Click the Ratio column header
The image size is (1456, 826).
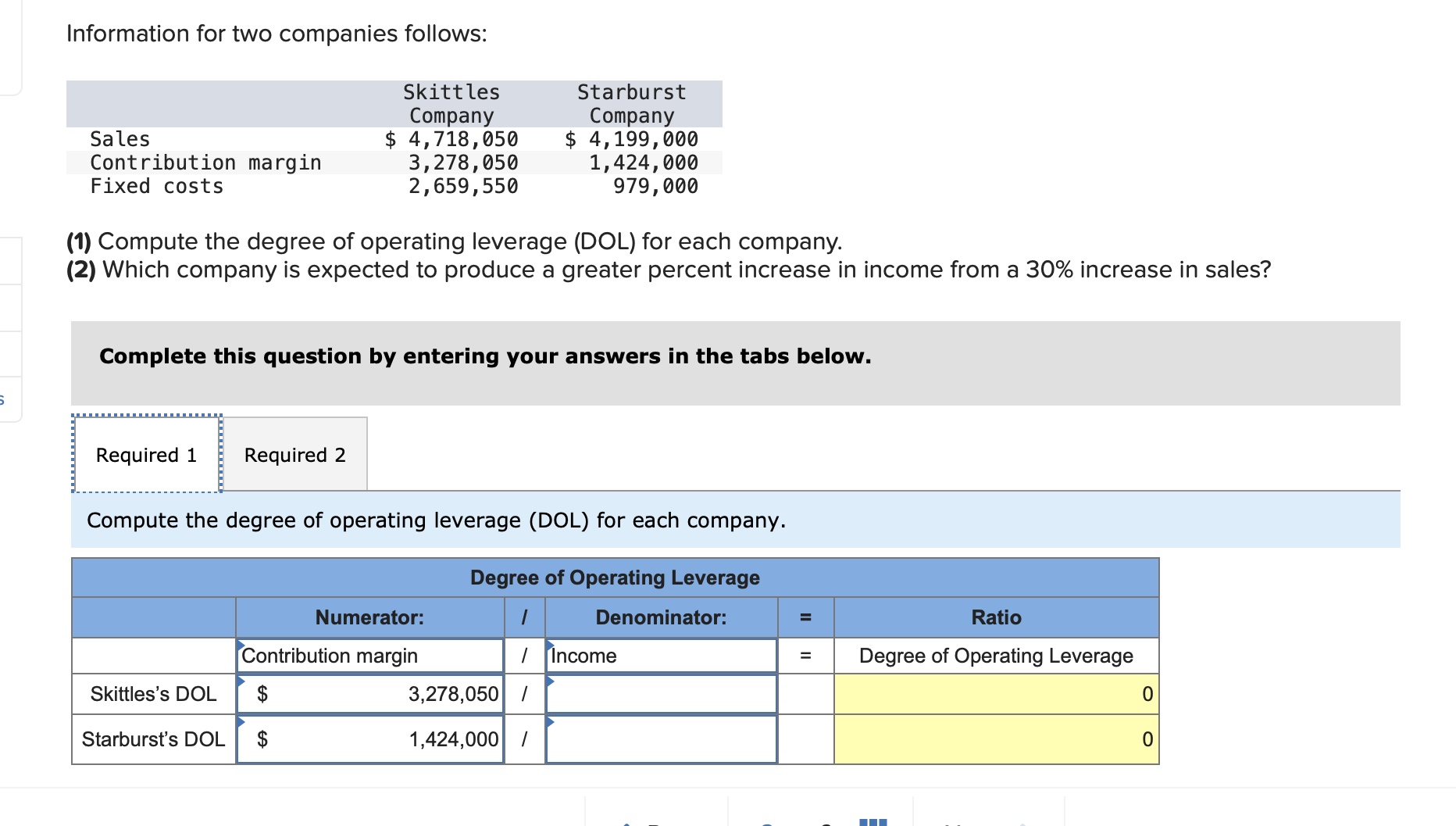point(996,617)
